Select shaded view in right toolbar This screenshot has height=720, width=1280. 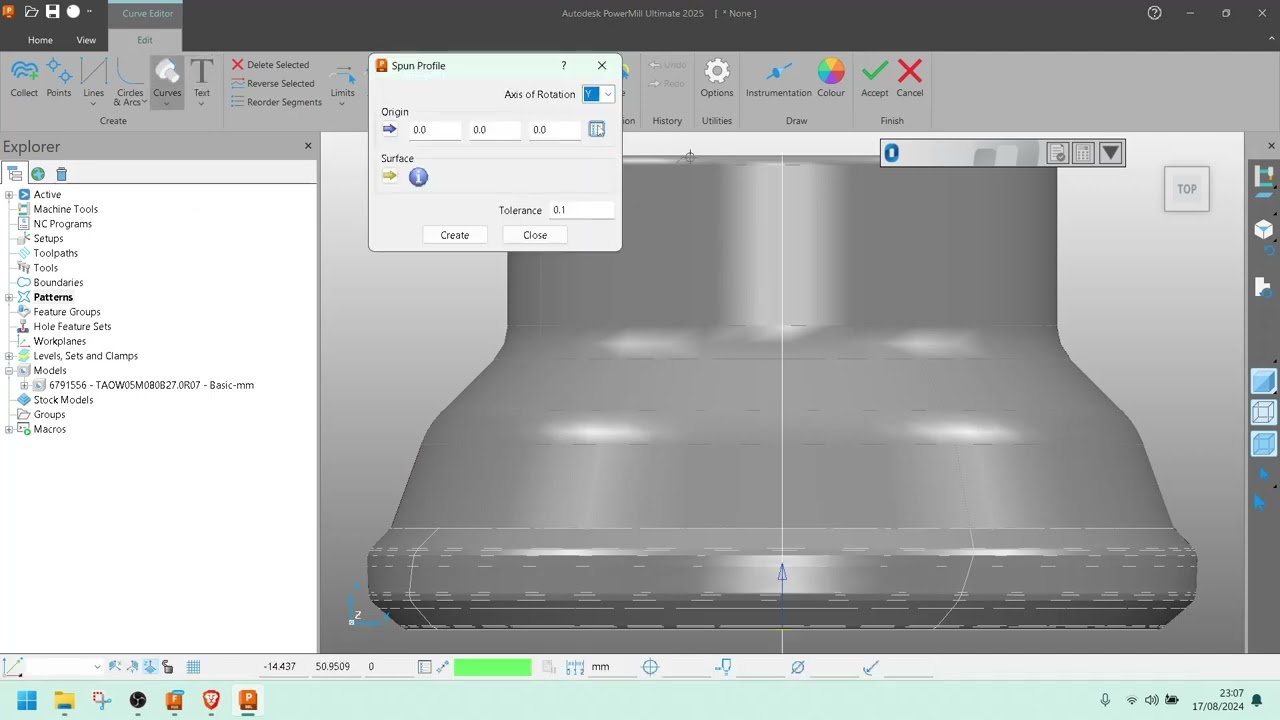click(x=1264, y=382)
